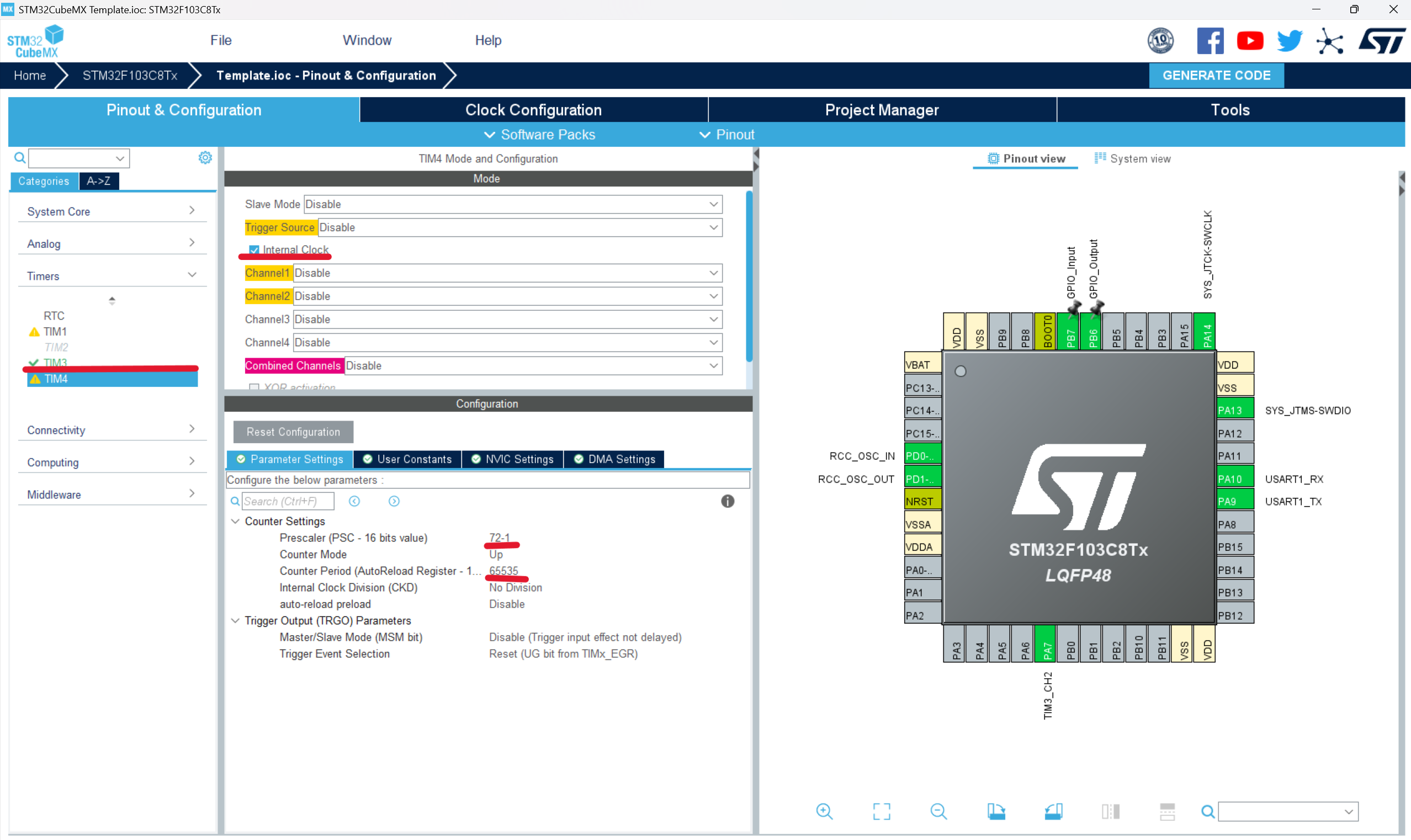Toggle the XOR activation checkbox
1411x840 pixels.
[254, 387]
